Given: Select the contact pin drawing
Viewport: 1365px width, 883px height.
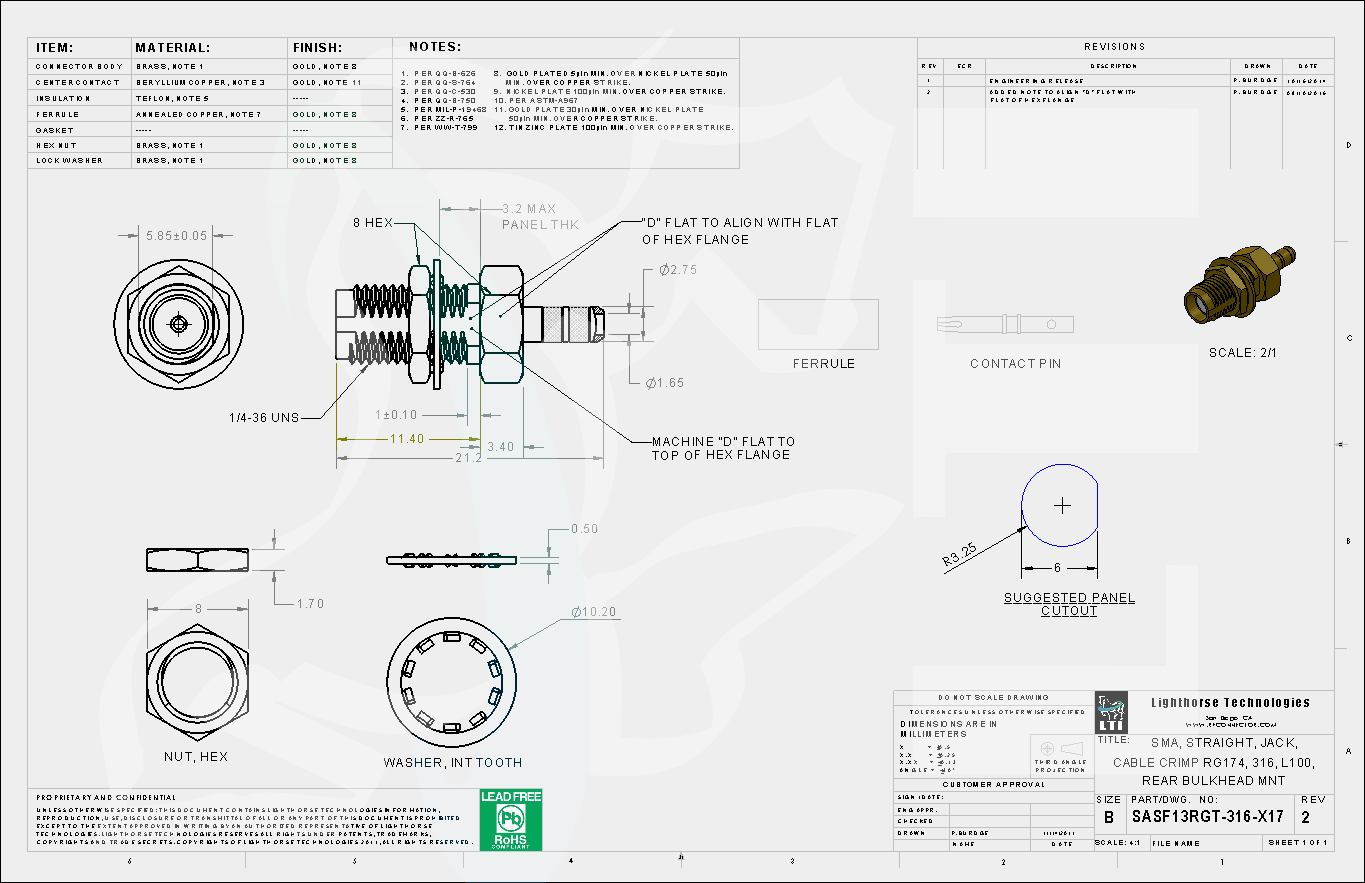Looking at the screenshot, I should click(1005, 324).
